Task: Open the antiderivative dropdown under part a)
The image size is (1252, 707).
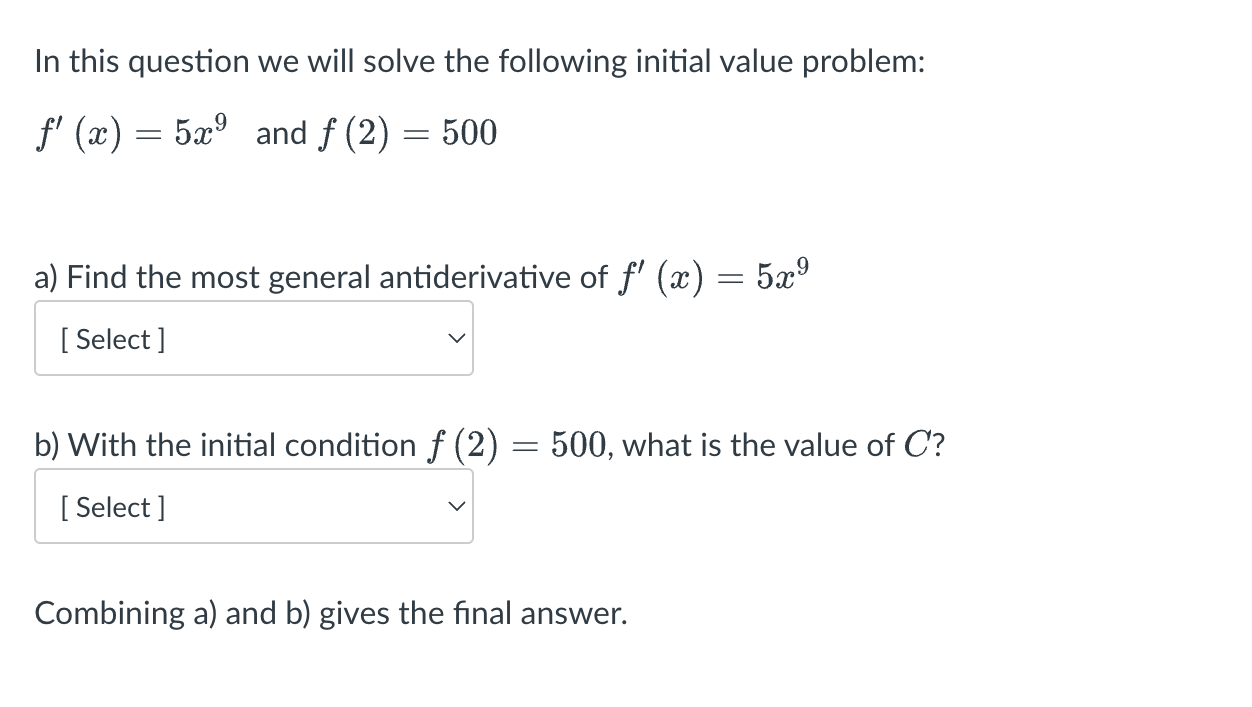Action: click(x=254, y=339)
